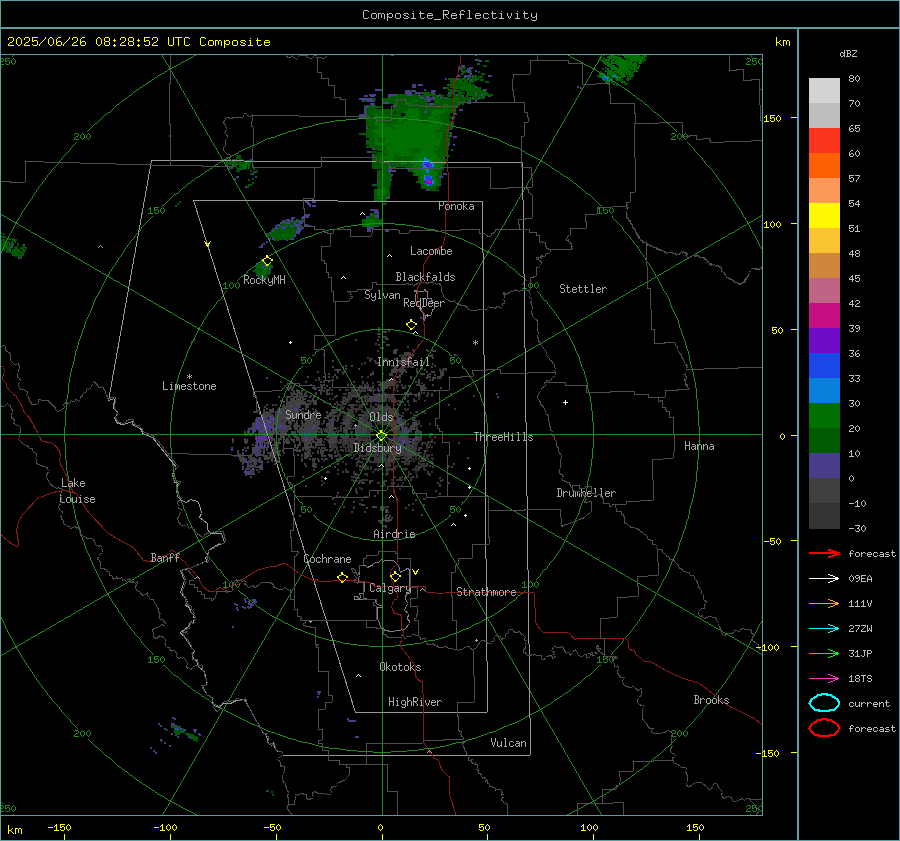The height and width of the screenshot is (841, 900).
Task: Click the white plus marker west of Hanna
Action: [565, 402]
